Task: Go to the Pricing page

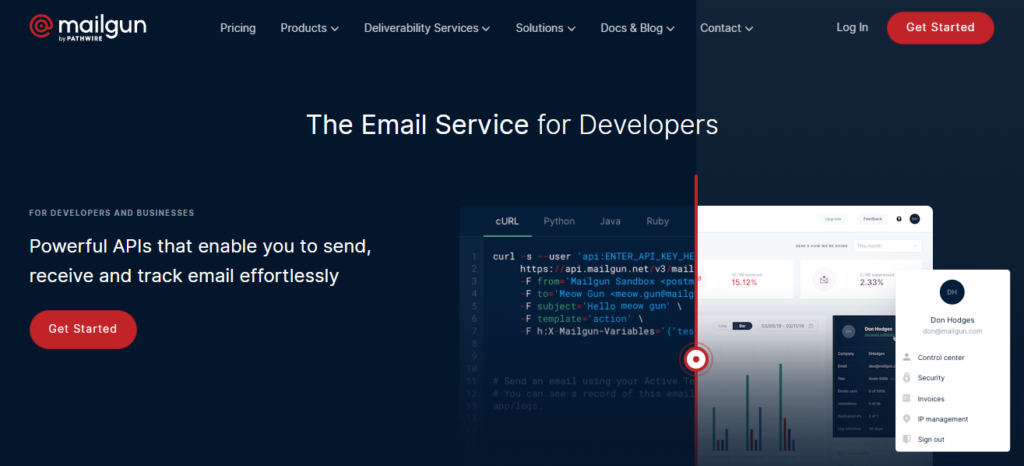Action: tap(238, 28)
